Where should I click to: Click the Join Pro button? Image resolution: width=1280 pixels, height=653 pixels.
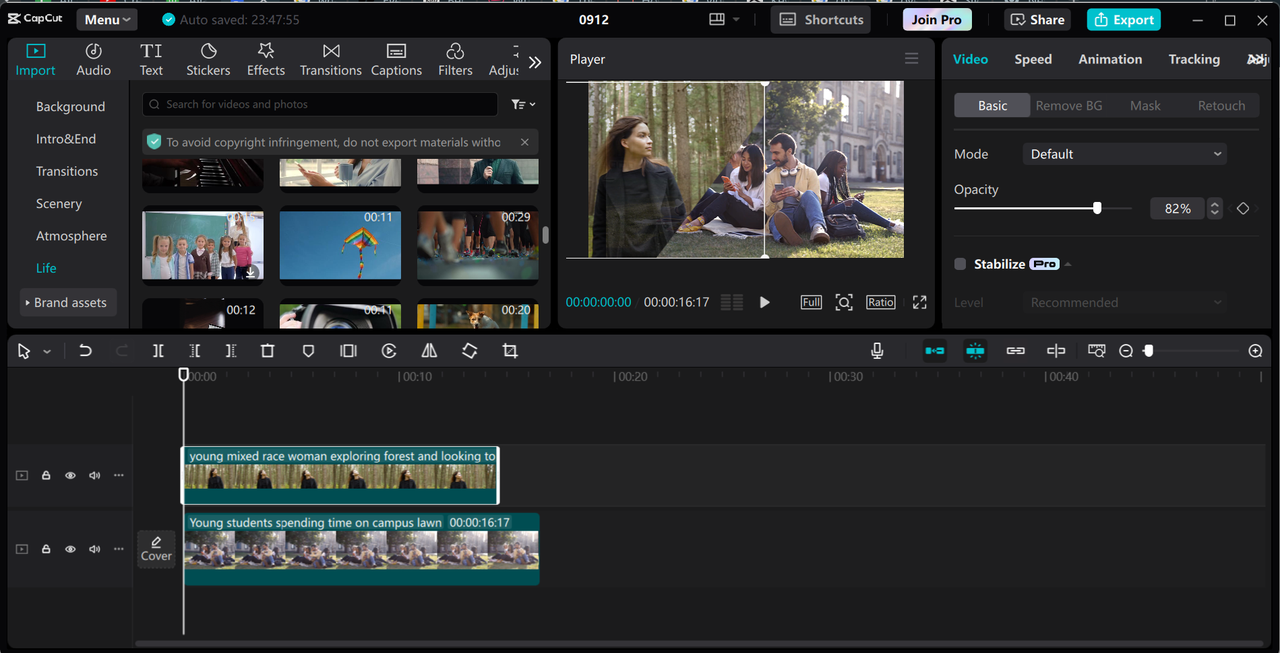[x=937, y=20]
